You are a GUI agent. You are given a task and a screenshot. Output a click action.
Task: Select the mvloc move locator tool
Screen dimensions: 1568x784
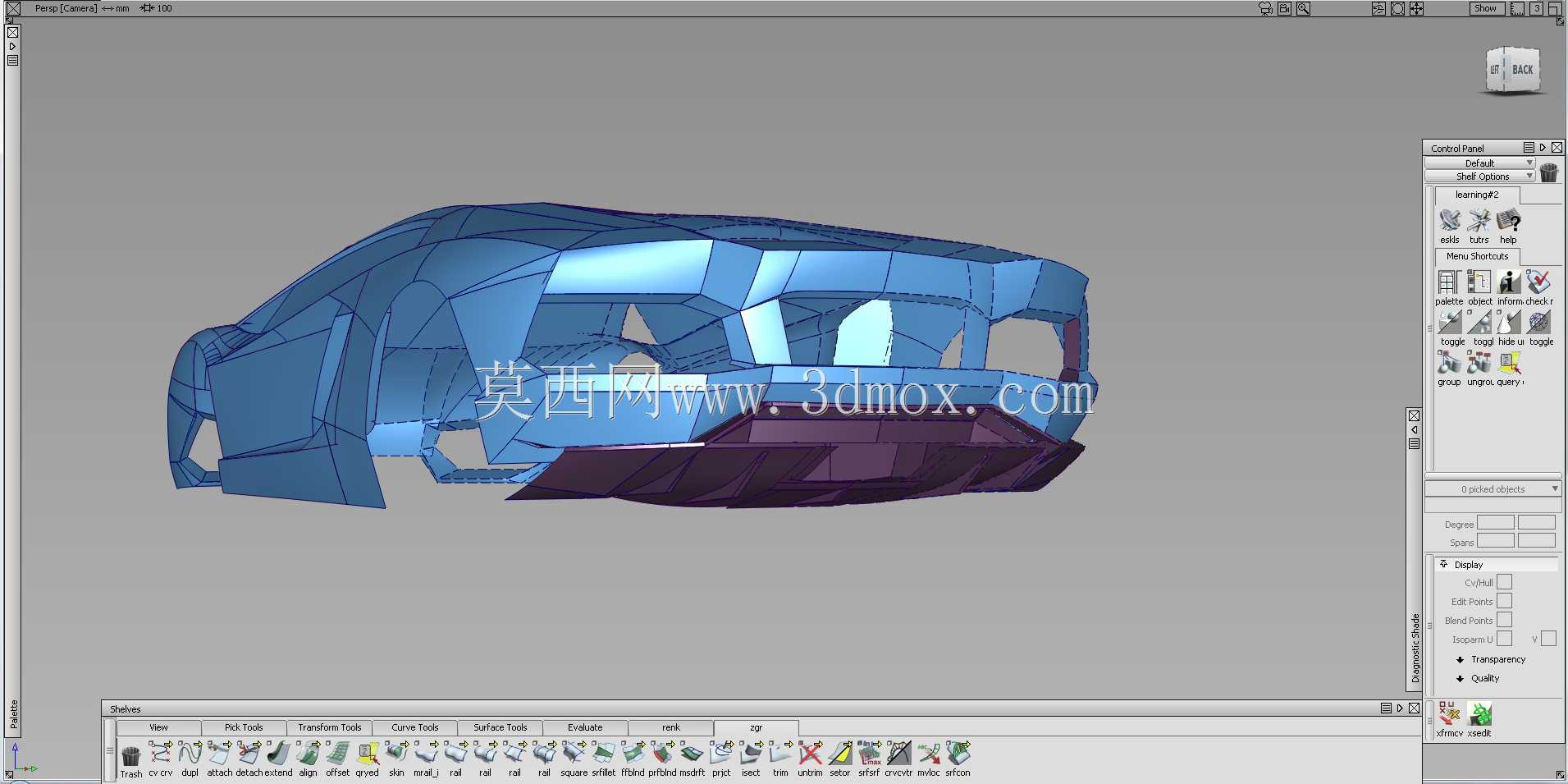tap(929, 753)
